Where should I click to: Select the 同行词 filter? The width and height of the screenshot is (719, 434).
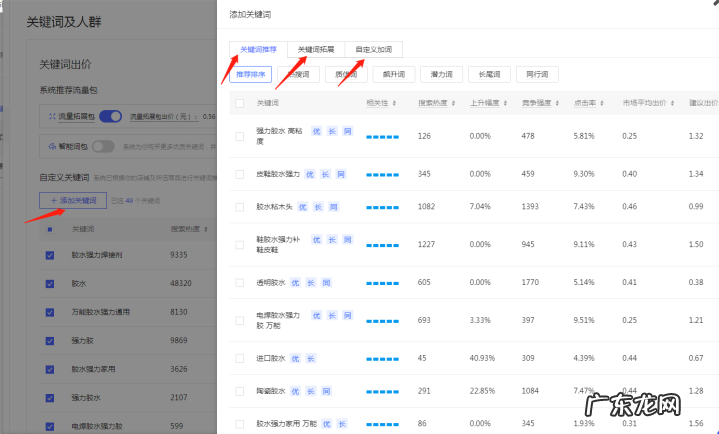point(537,74)
